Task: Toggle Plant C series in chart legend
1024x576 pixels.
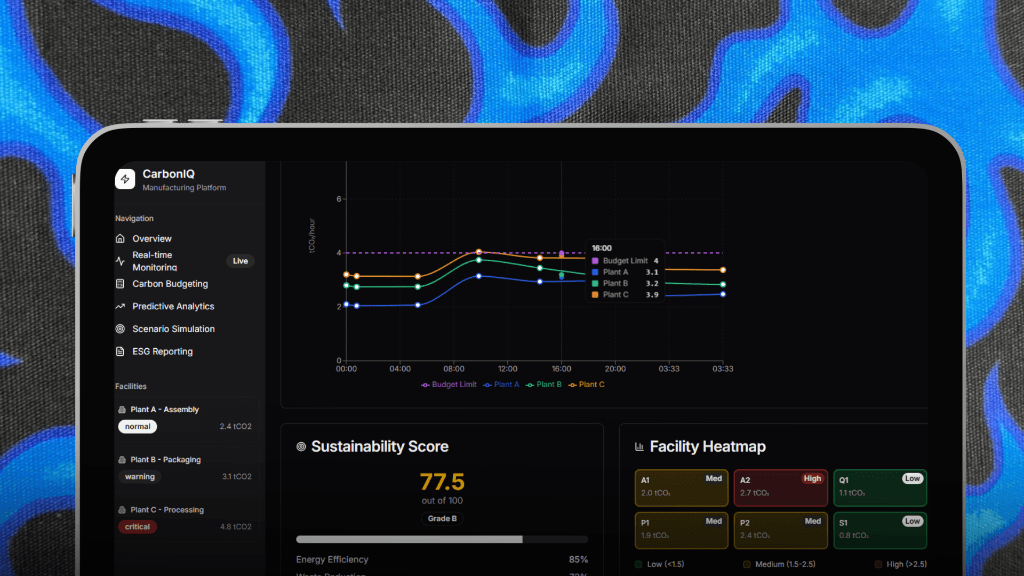Action: (586, 384)
